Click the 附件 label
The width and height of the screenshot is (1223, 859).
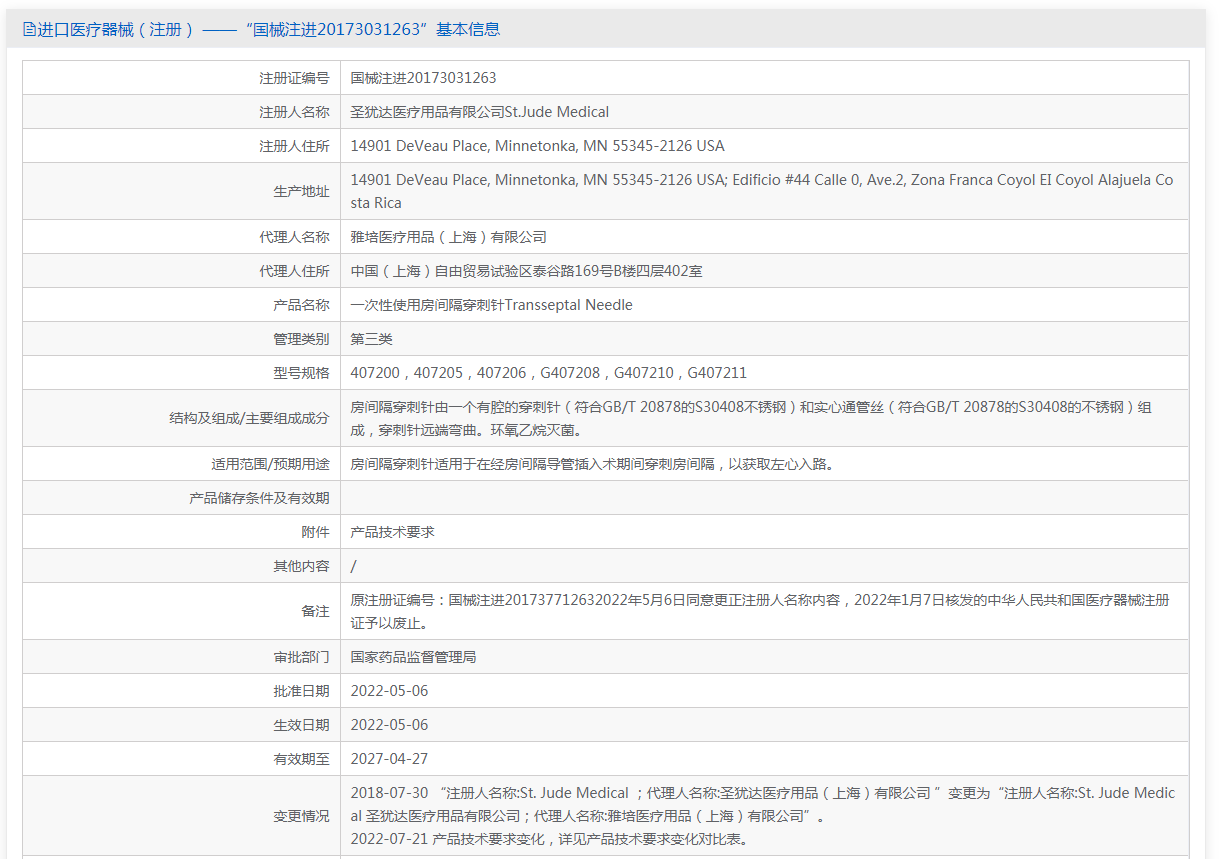coord(315,532)
